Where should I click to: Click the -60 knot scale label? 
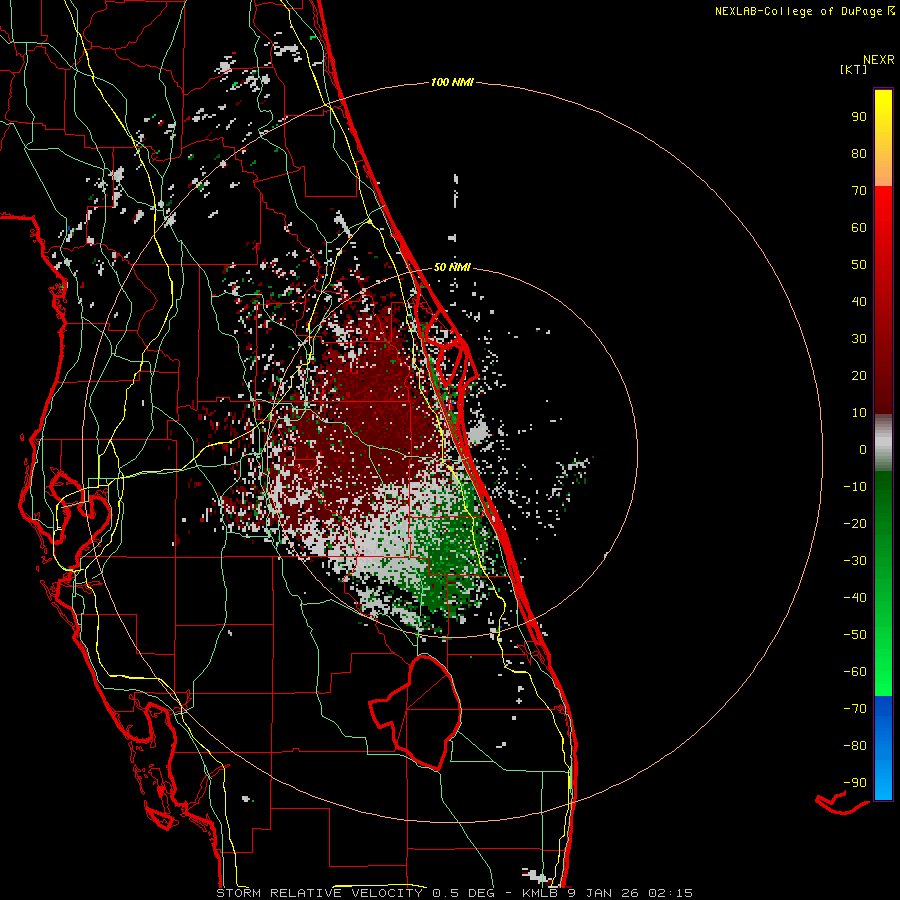855,672
